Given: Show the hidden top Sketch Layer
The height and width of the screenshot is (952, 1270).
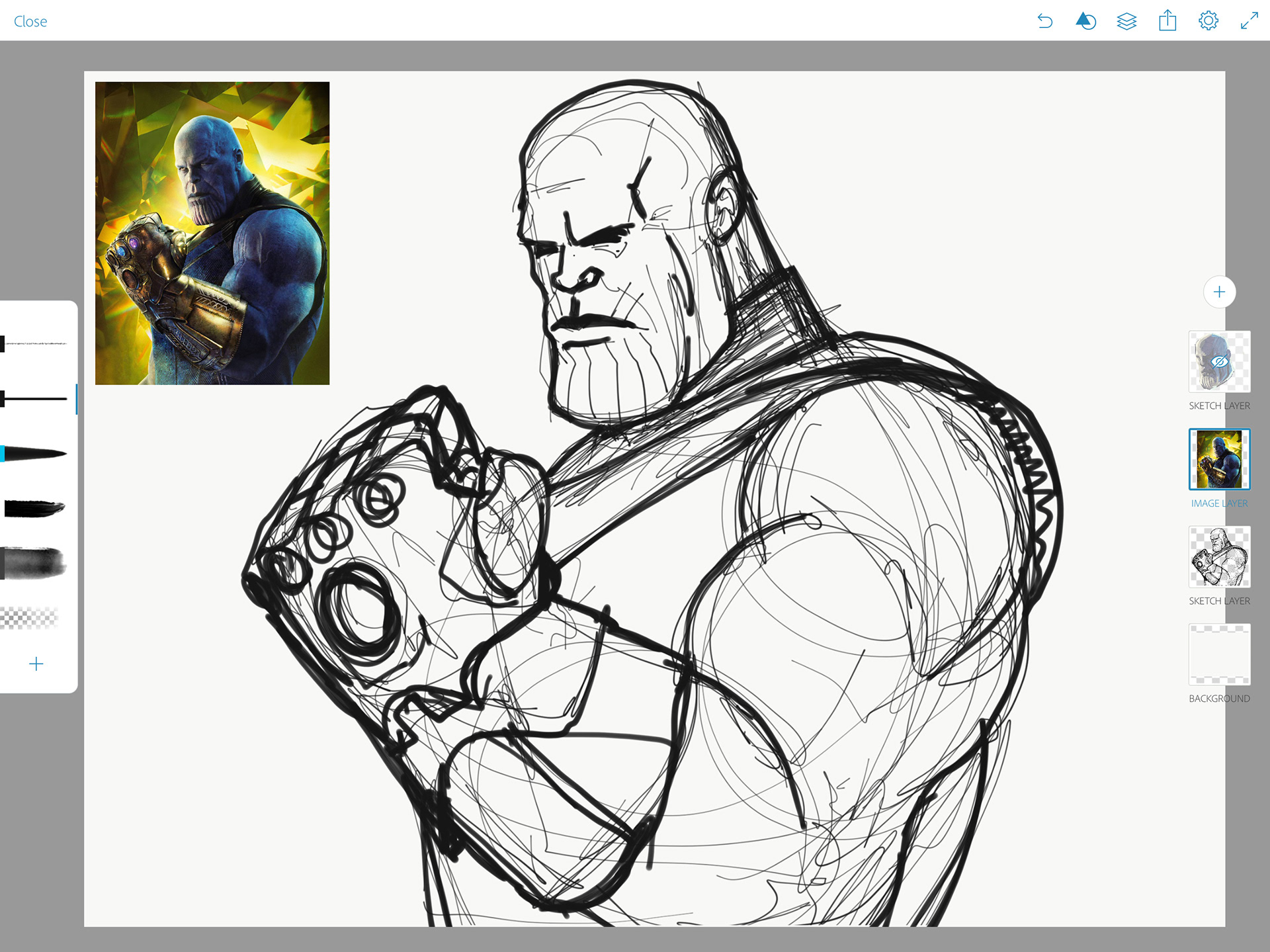Looking at the screenshot, I should (x=1219, y=362).
